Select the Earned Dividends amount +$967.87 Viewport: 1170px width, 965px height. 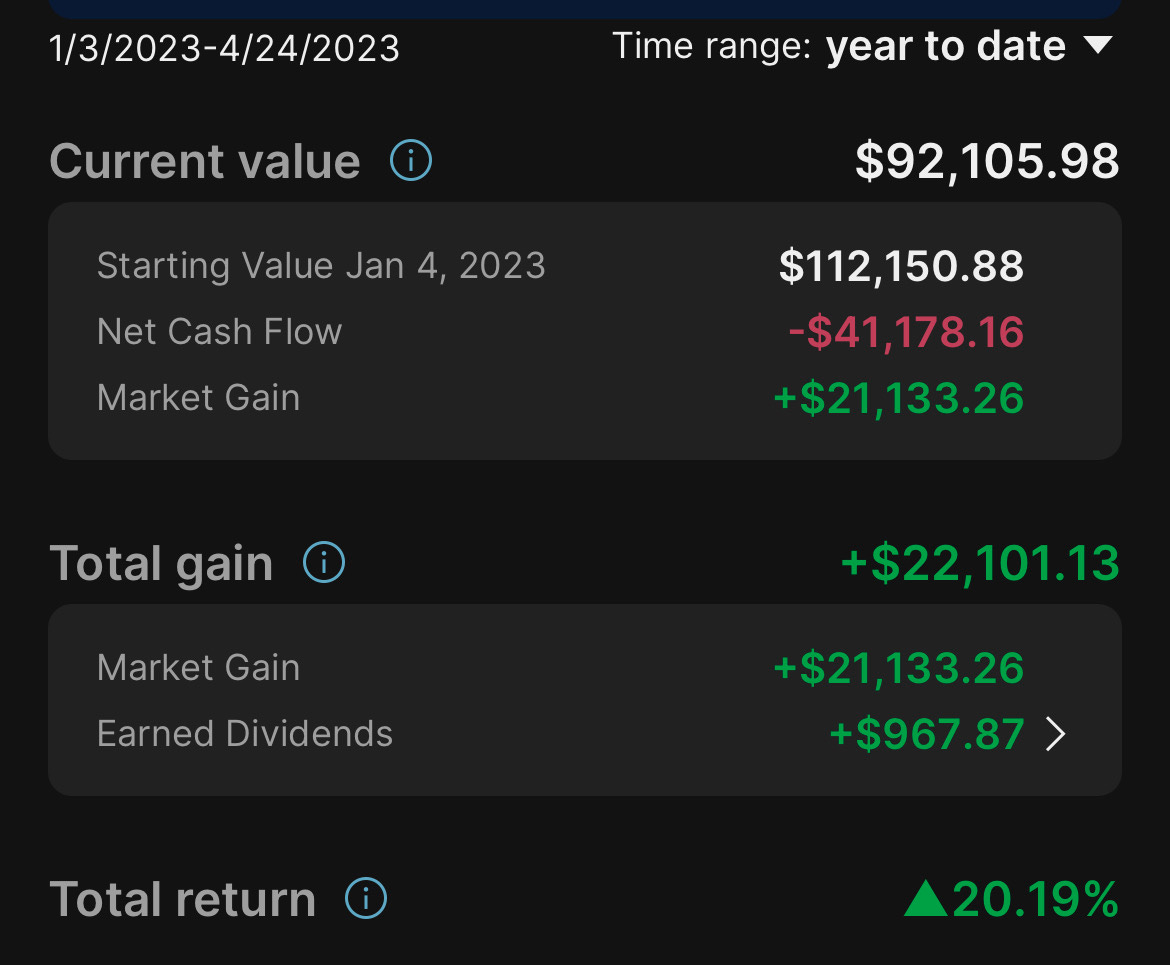[925, 733]
